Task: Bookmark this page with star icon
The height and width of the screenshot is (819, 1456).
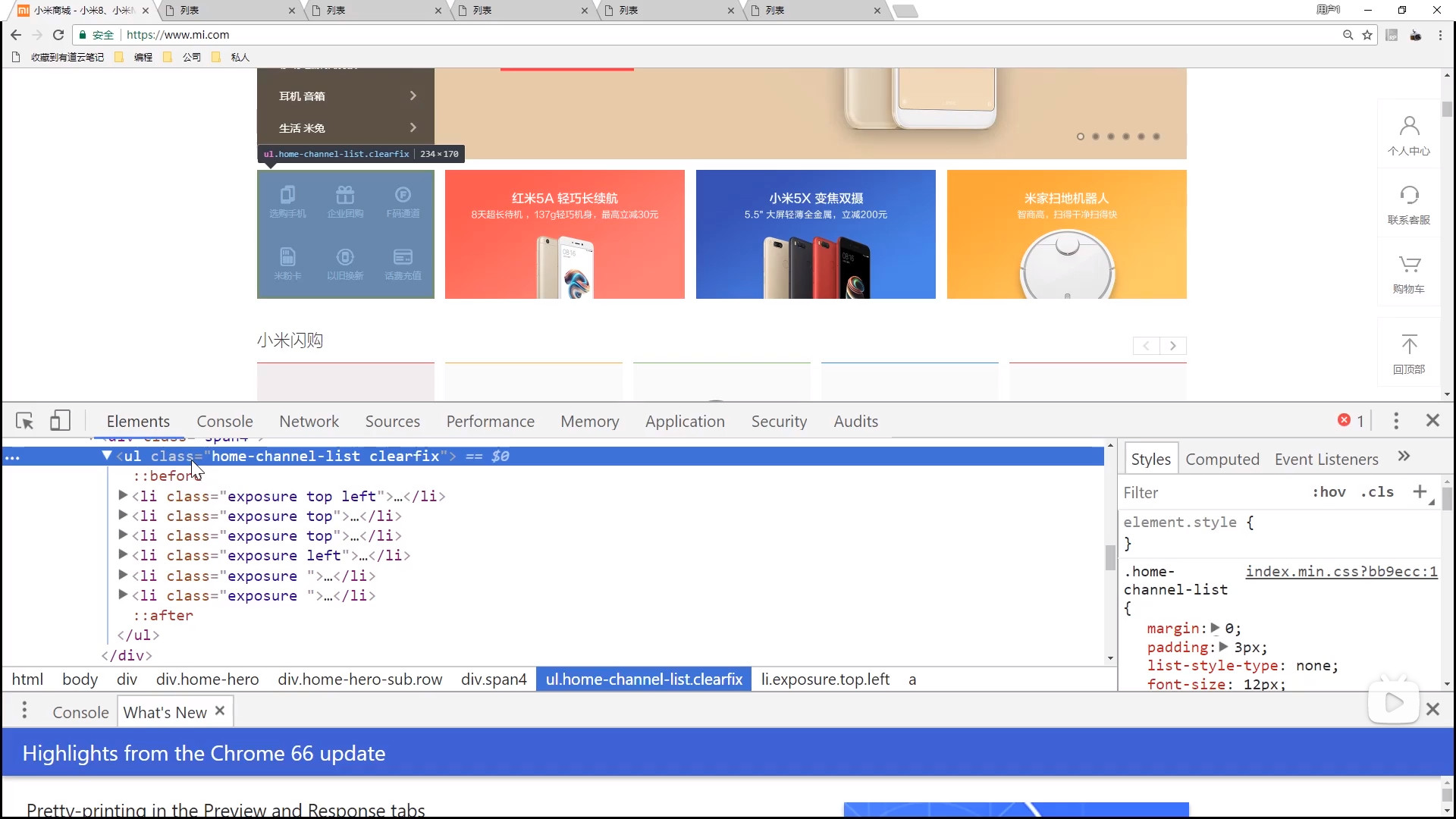Action: coord(1367,35)
